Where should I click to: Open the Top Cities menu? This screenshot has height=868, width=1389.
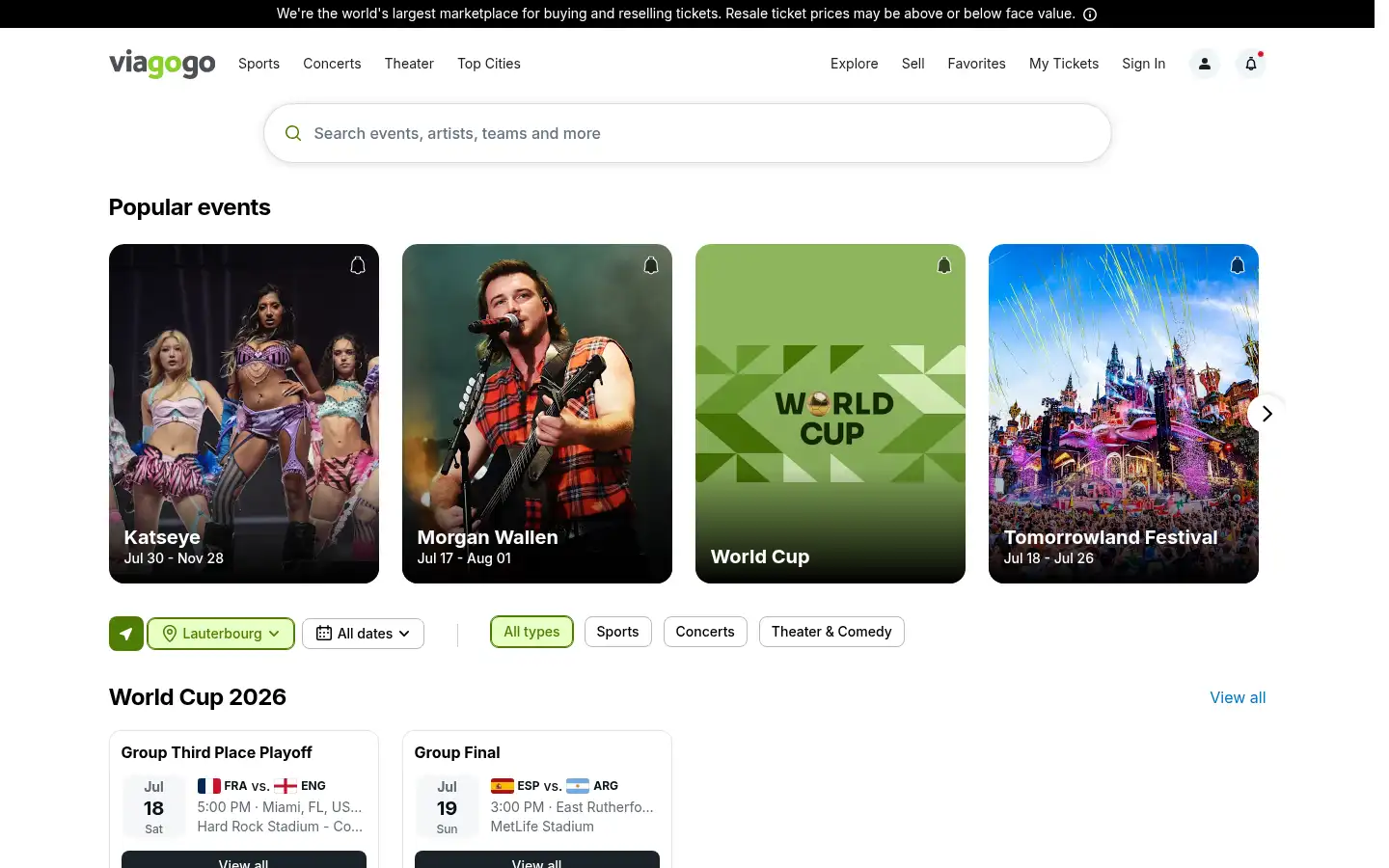pos(489,64)
